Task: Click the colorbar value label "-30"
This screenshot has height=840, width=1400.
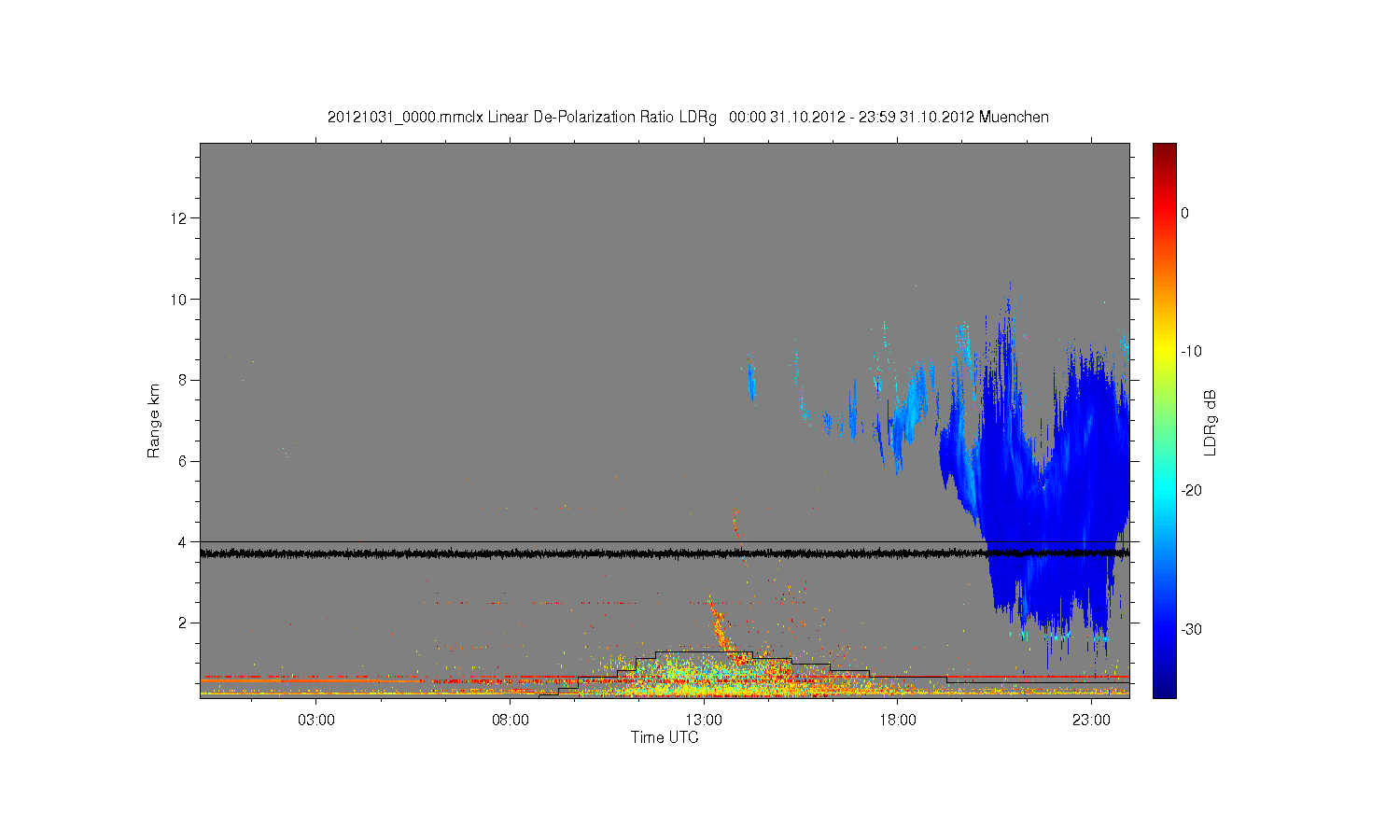Action: coord(1191,630)
